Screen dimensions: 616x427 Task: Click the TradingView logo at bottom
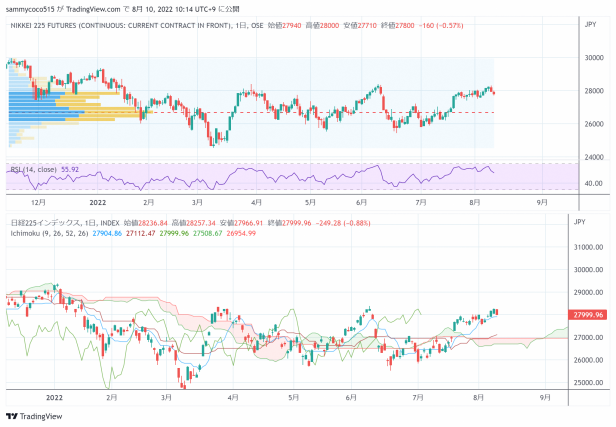tap(34, 416)
